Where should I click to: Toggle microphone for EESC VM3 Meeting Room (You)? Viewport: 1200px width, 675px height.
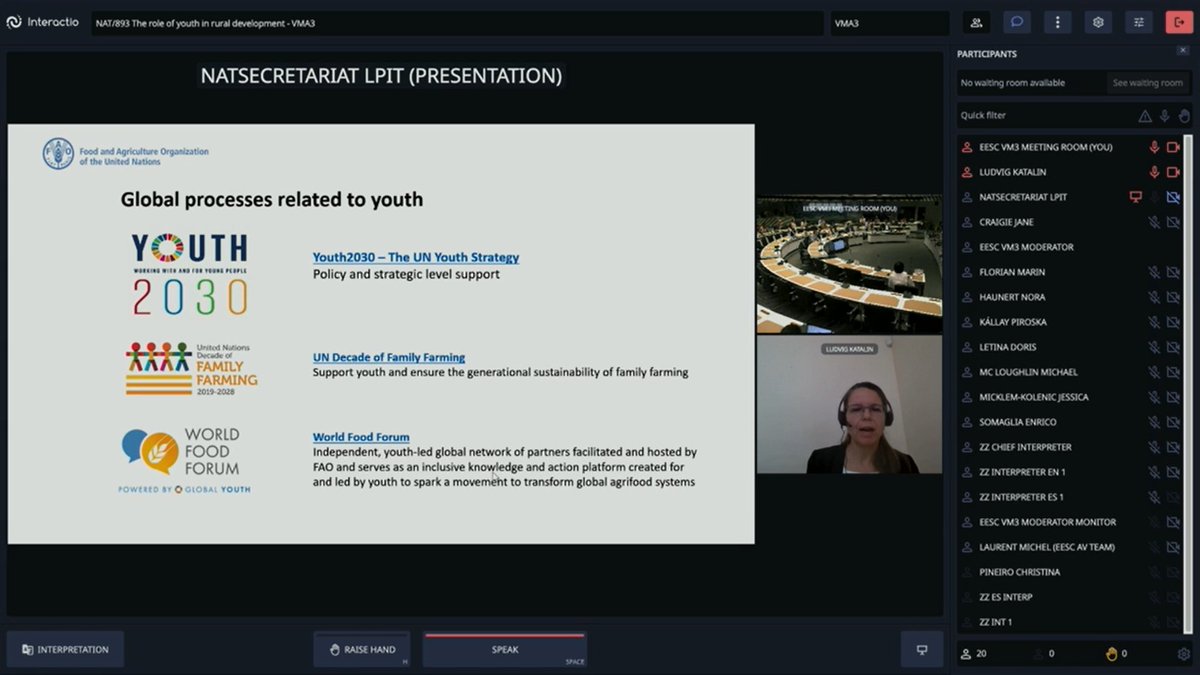1154,147
